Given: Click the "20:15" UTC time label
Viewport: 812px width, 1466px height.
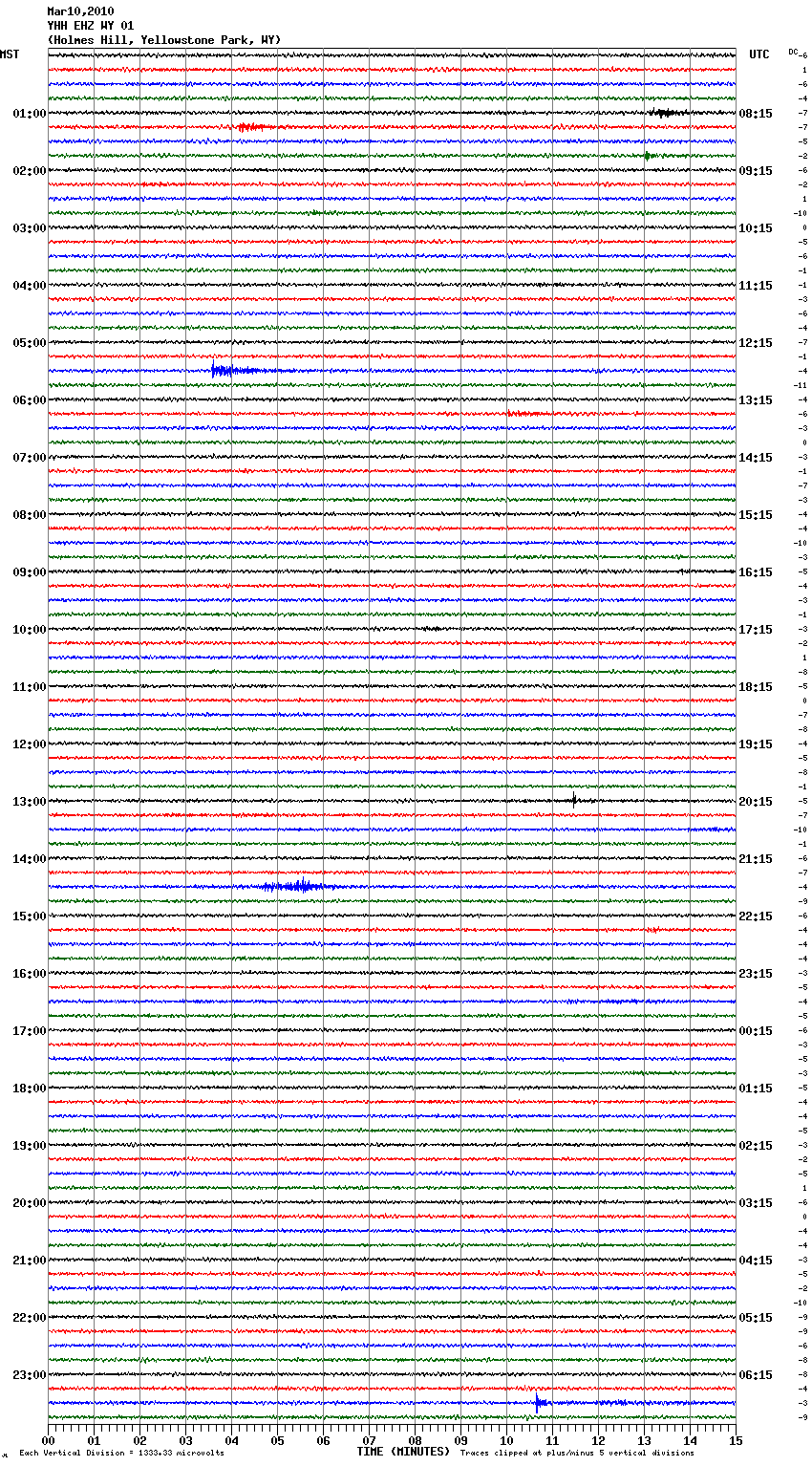Looking at the screenshot, I should (x=756, y=802).
